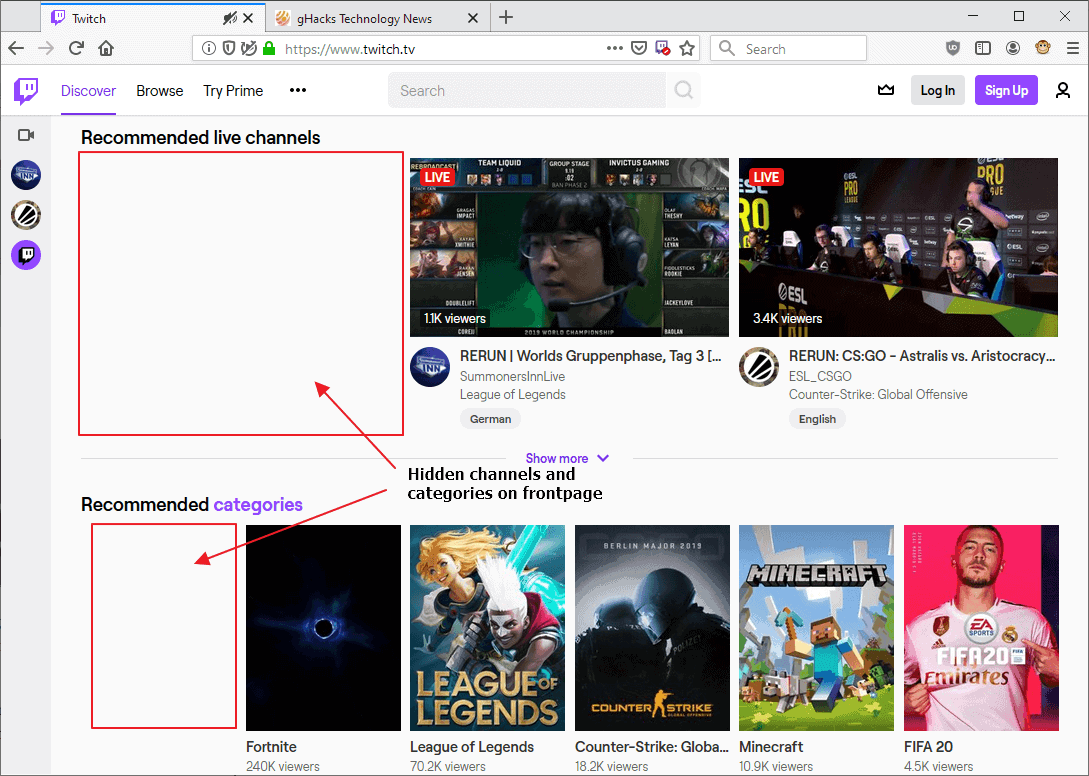Open the Minecraft category cover
This screenshot has height=776, width=1089.
pos(816,627)
